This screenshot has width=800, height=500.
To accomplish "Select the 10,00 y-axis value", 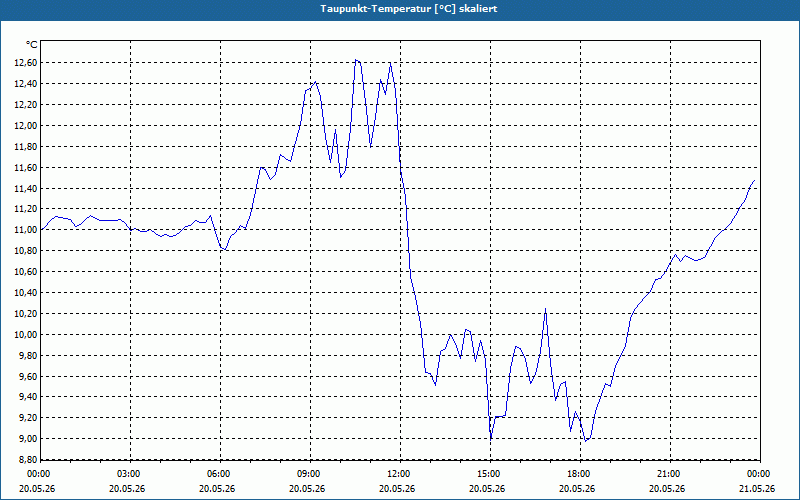I will (27, 335).
